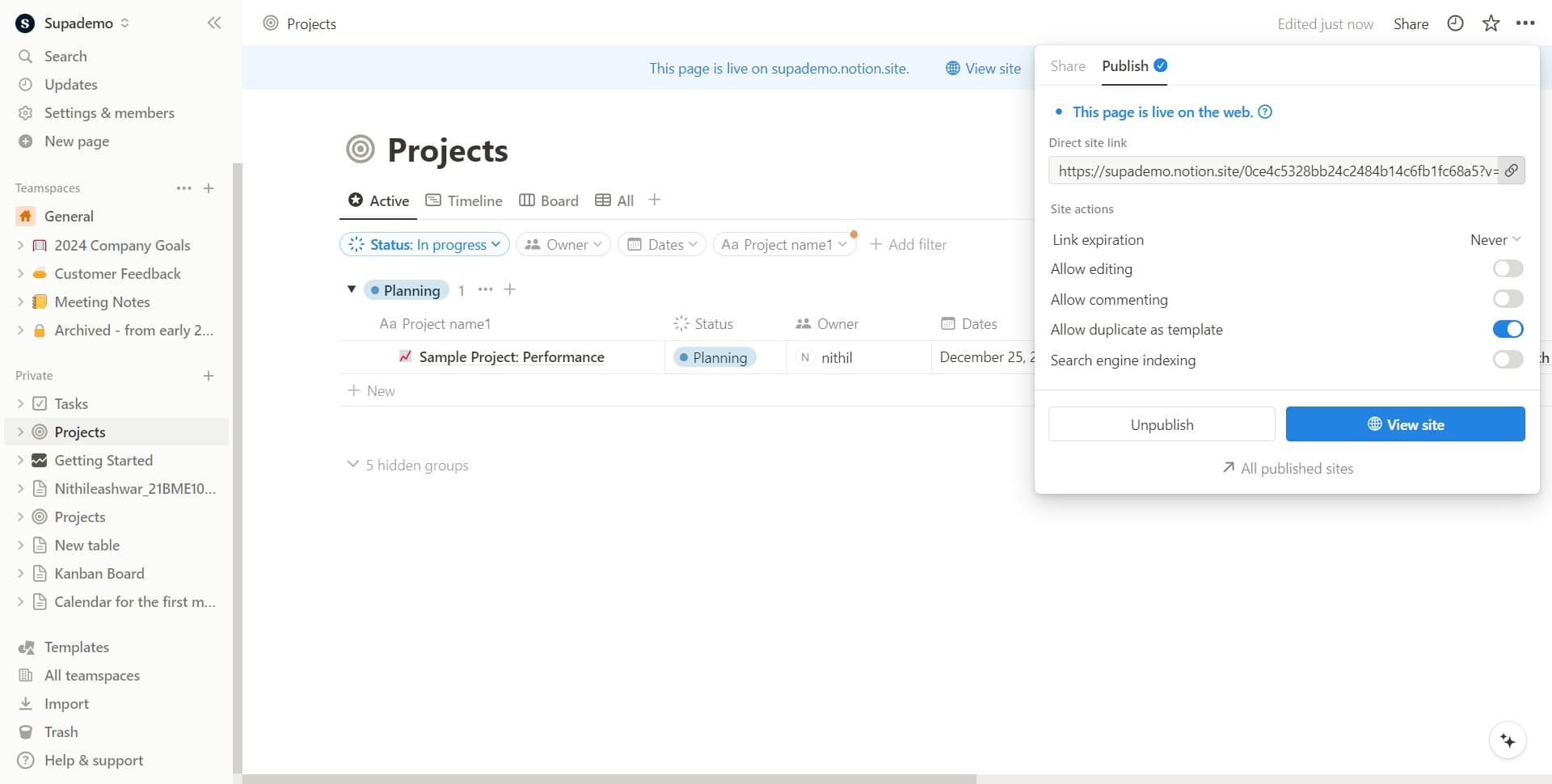Image resolution: width=1552 pixels, height=784 pixels.
Task: Enable the Allow editing toggle
Action: 1507,268
